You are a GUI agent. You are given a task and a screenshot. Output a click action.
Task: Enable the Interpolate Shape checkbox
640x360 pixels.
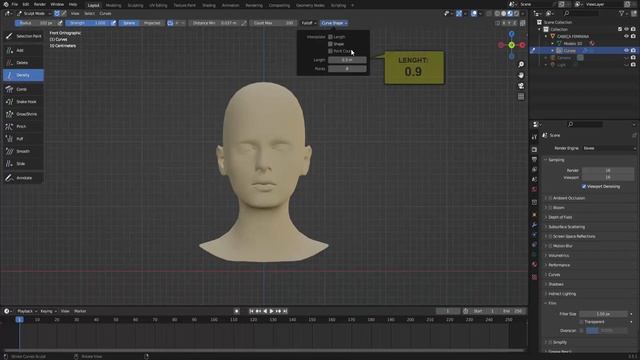pos(331,44)
